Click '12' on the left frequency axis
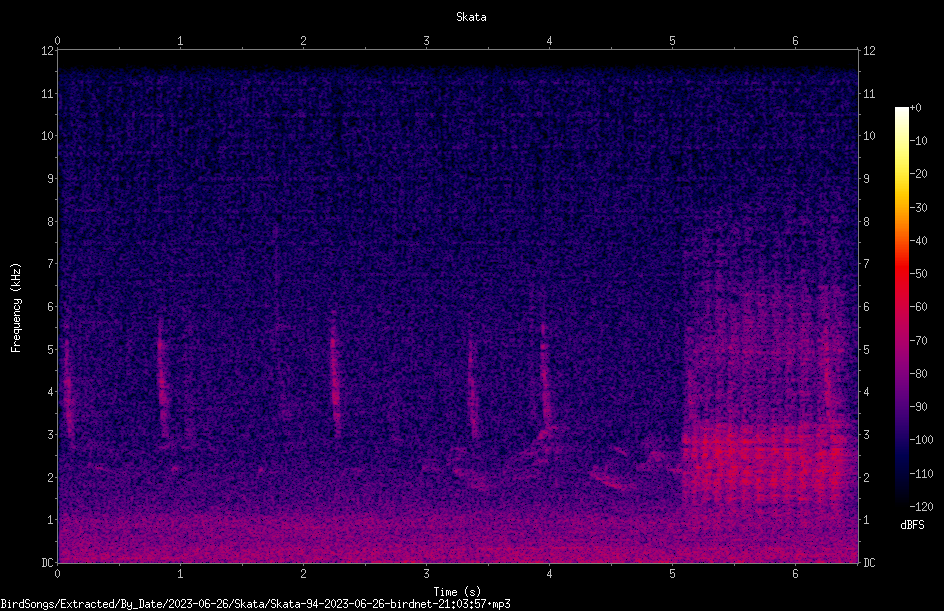 click(47, 51)
